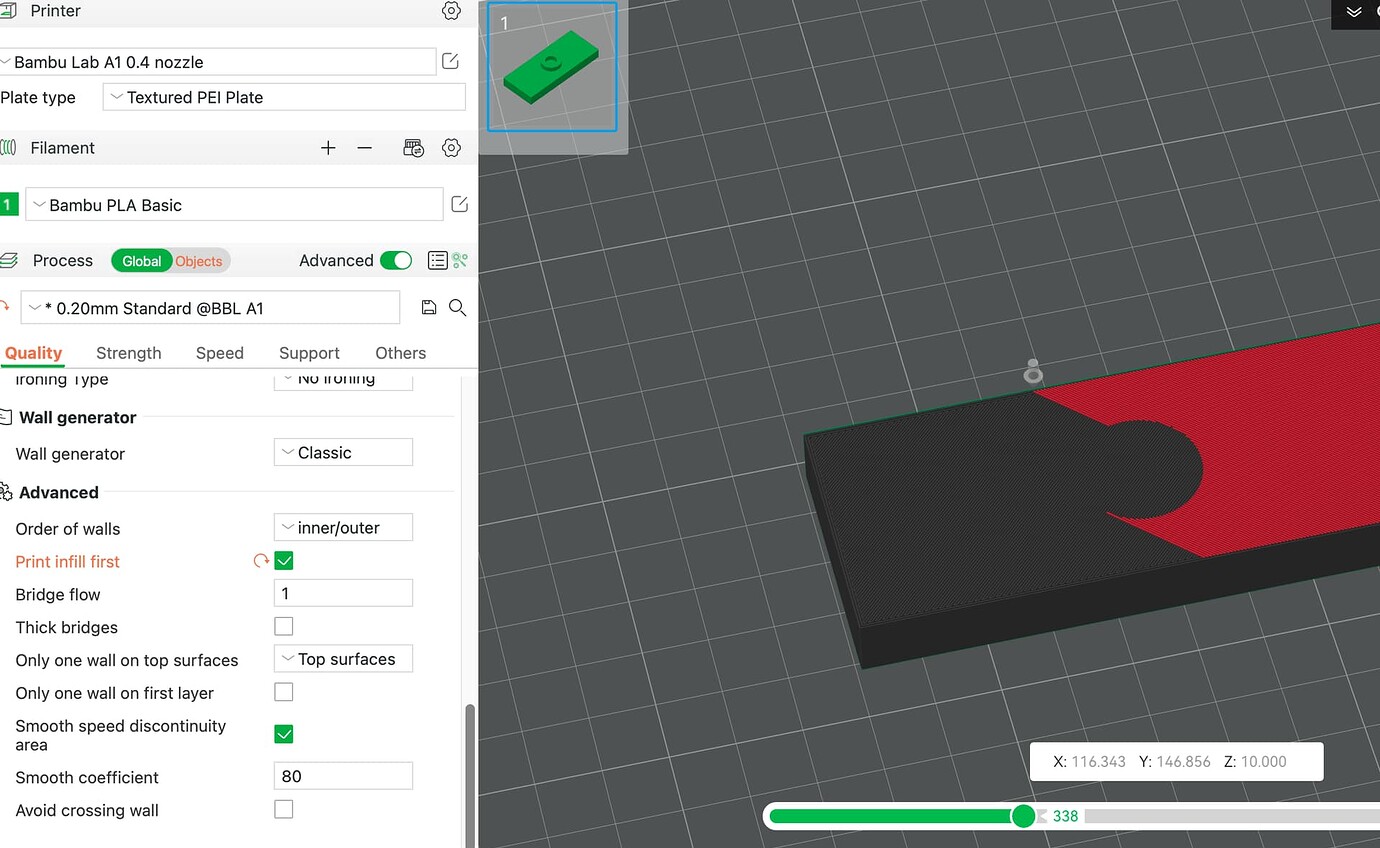Image resolution: width=1380 pixels, height=848 pixels.
Task: Enable Only one wall on first layer
Action: tap(284, 692)
